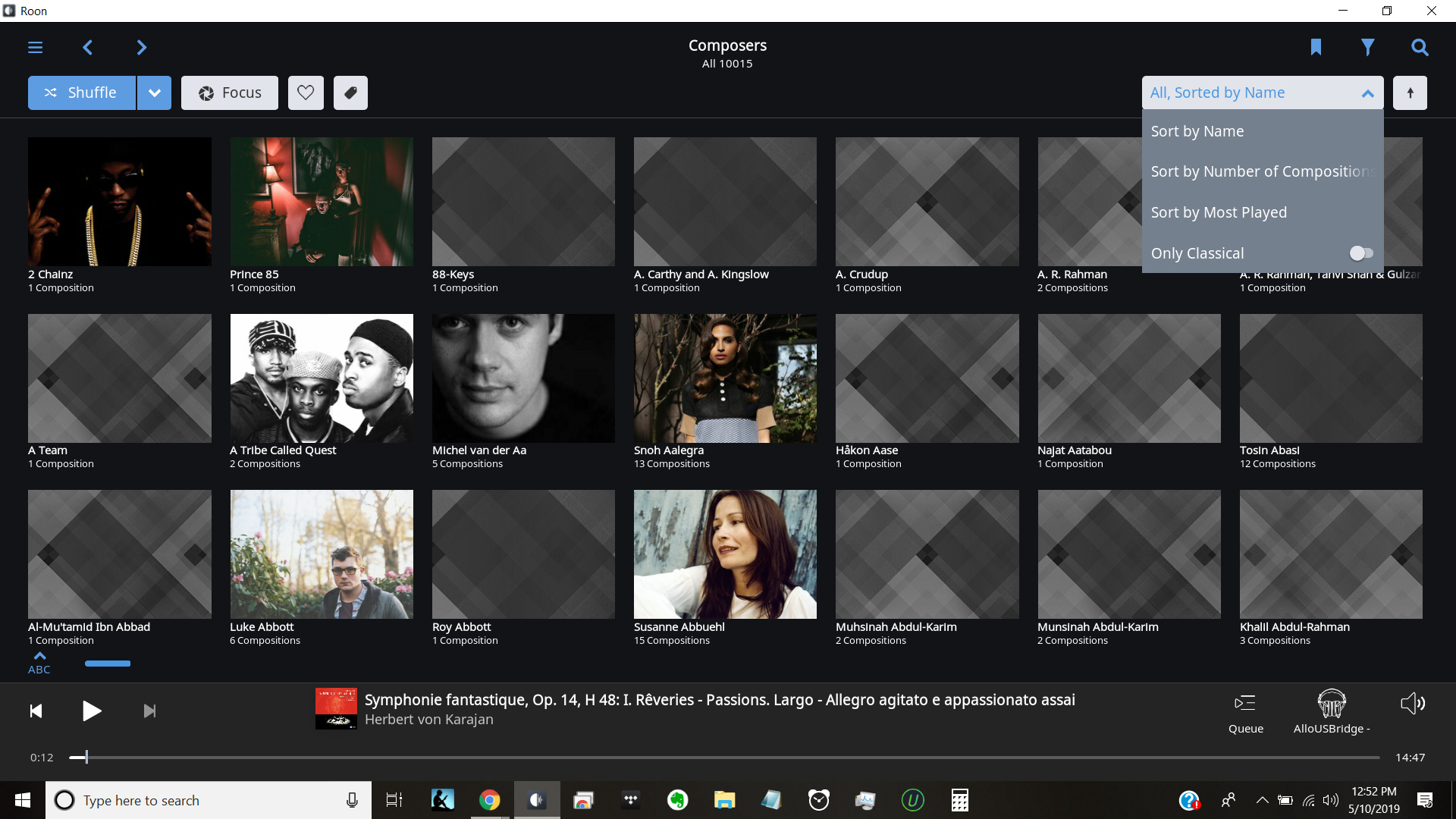Play the current track
Viewport: 1456px width, 819px height.
click(91, 711)
